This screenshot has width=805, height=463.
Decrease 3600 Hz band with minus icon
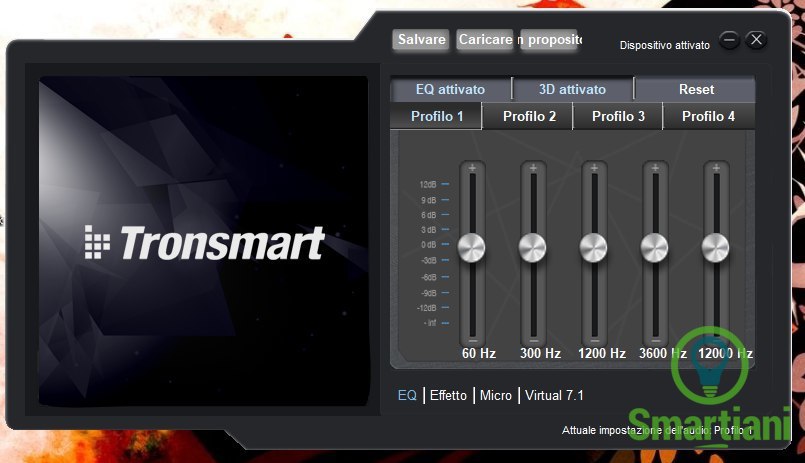click(x=656, y=340)
